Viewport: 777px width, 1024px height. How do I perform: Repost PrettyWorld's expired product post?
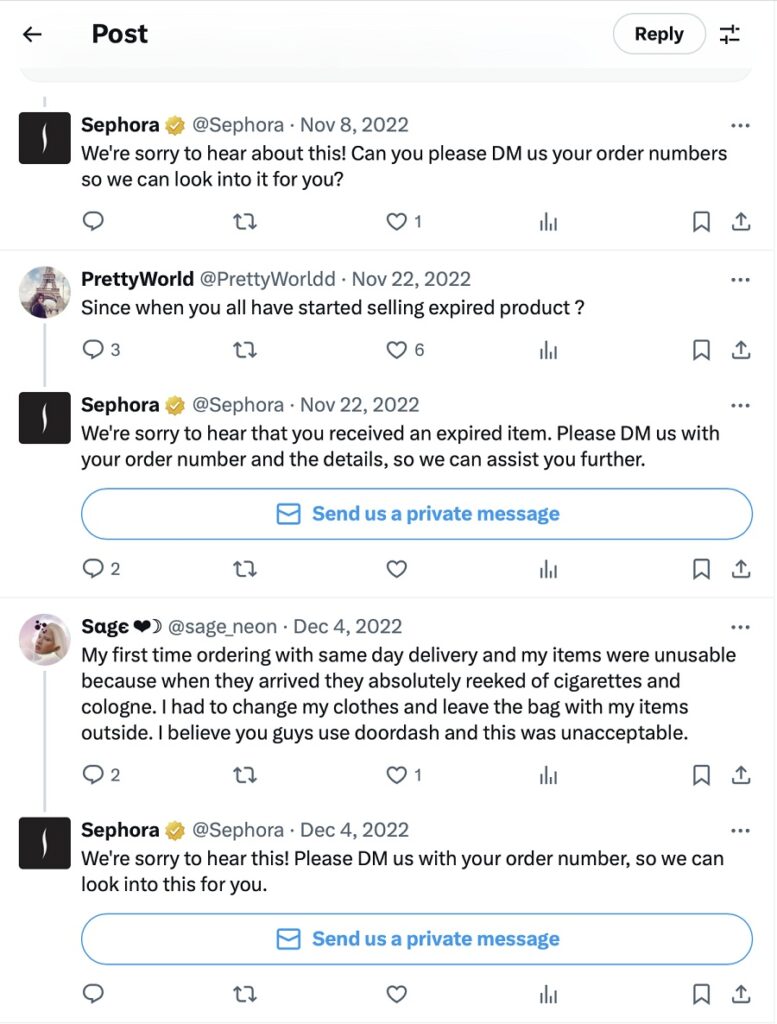click(244, 349)
